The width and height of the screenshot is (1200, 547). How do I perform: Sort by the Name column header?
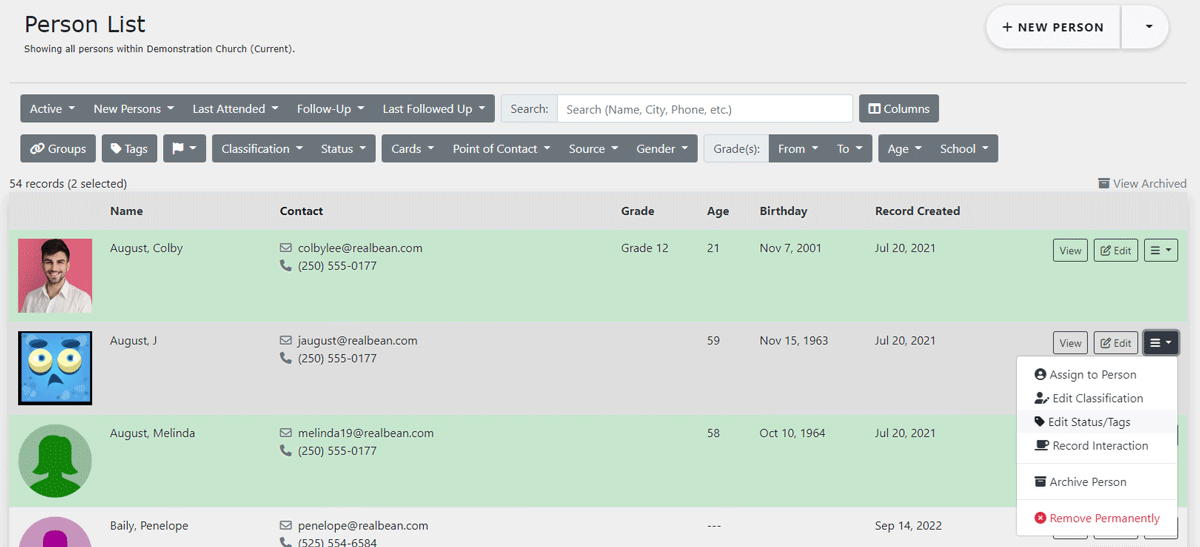tap(126, 211)
